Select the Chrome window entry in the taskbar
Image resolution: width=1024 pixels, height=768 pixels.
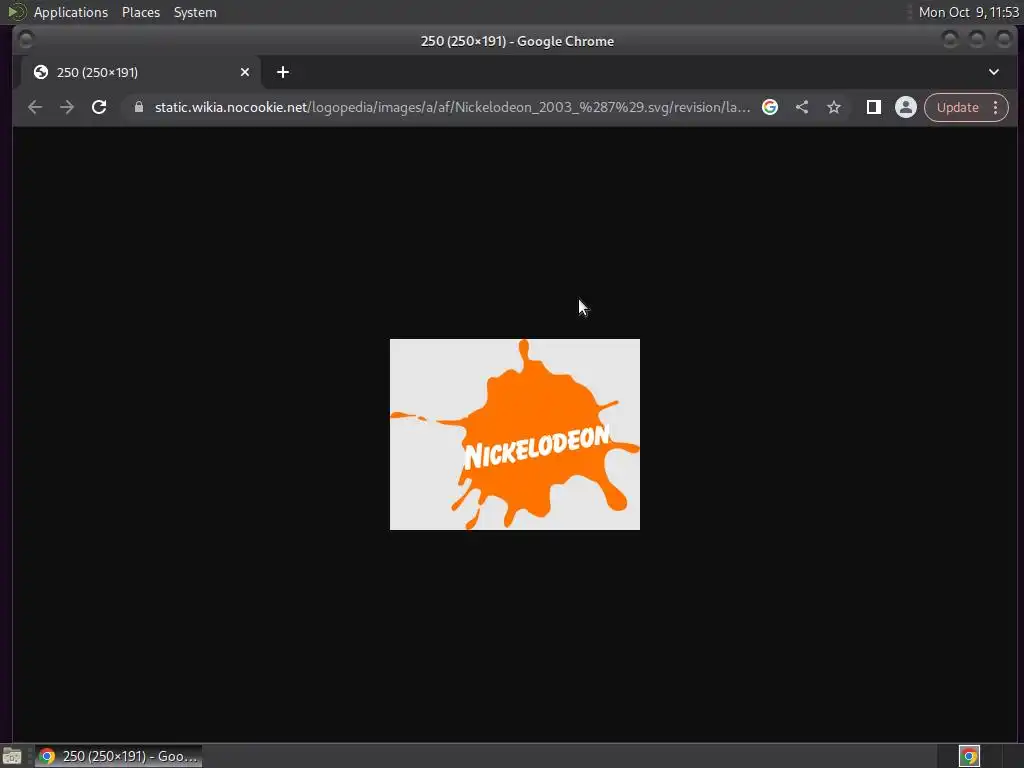pyautogui.click(x=119, y=756)
